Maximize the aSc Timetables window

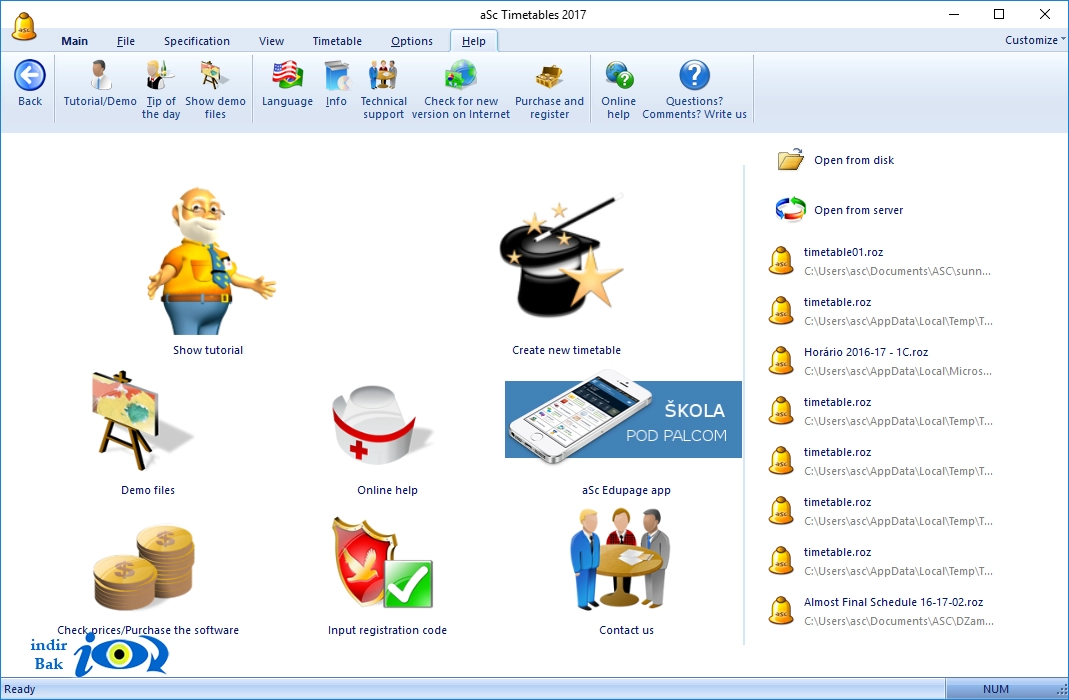tap(999, 14)
